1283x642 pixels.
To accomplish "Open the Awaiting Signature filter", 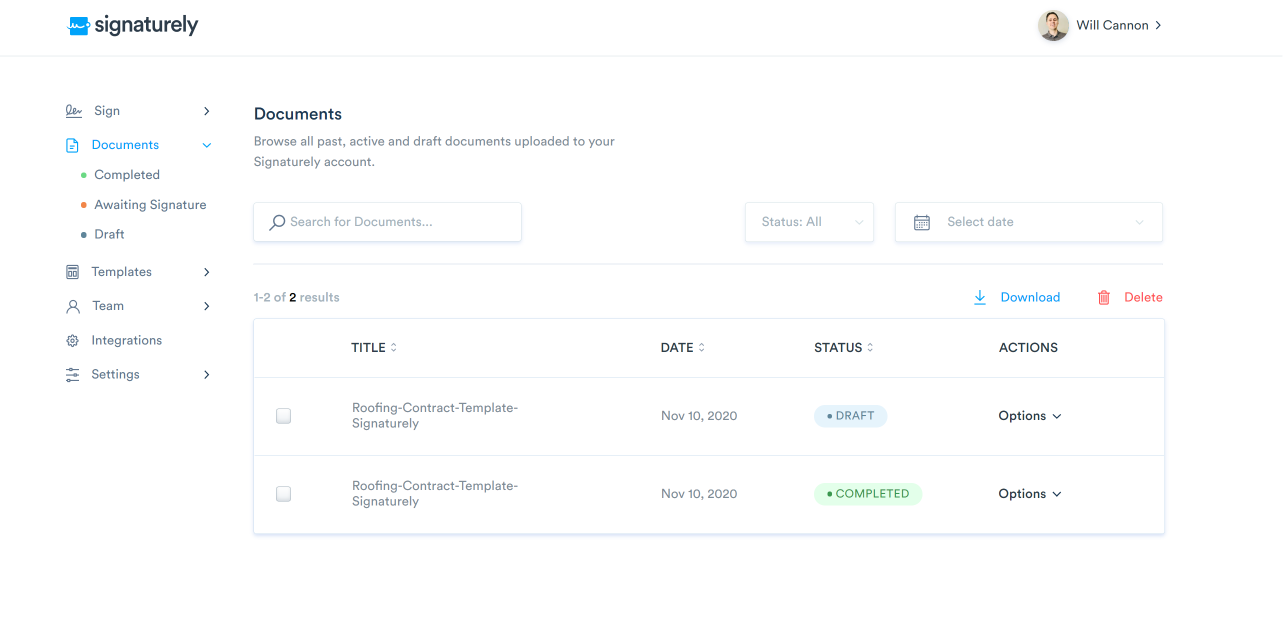I will pos(150,205).
